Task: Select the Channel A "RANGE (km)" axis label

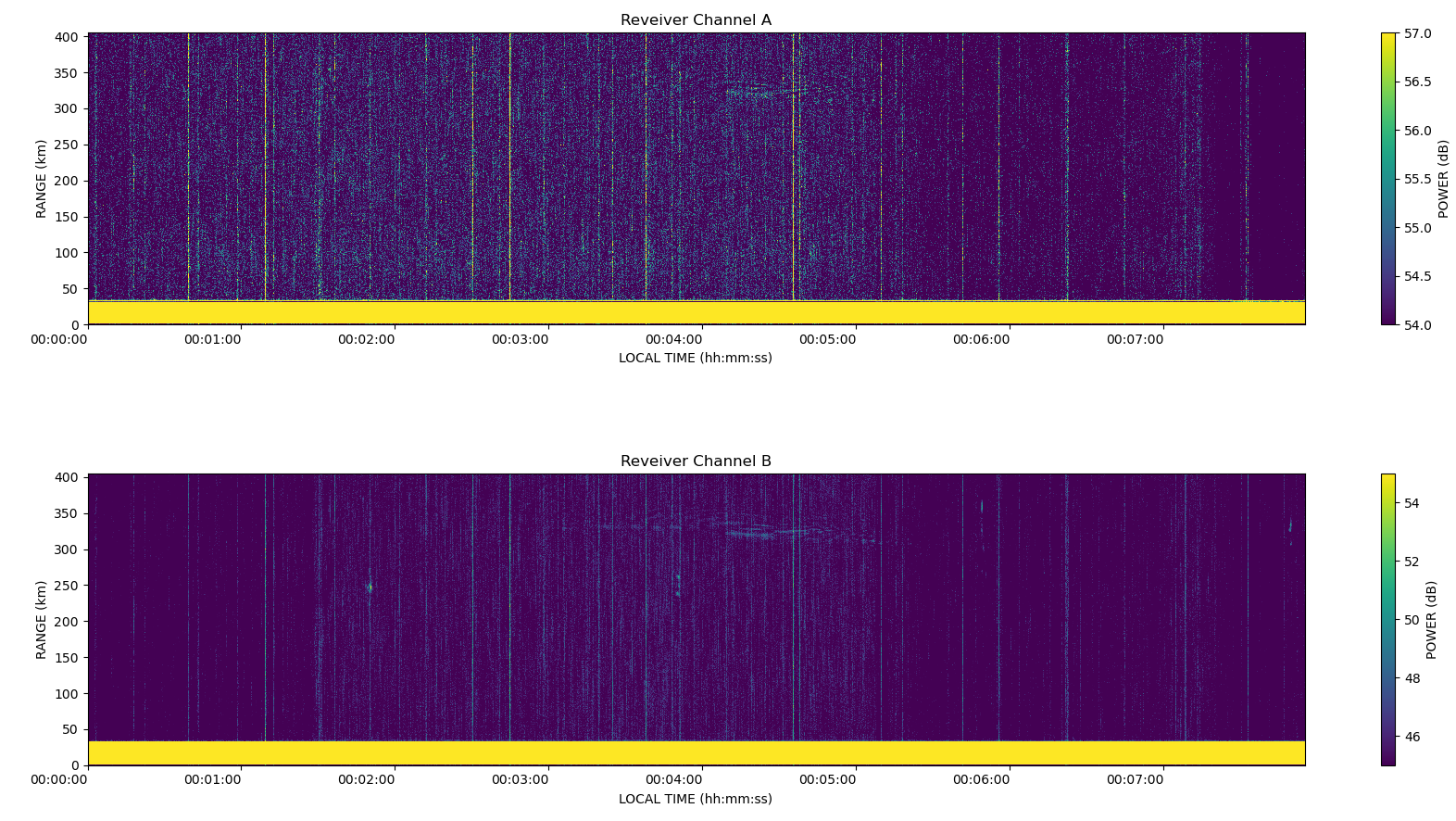Action: click(x=41, y=179)
